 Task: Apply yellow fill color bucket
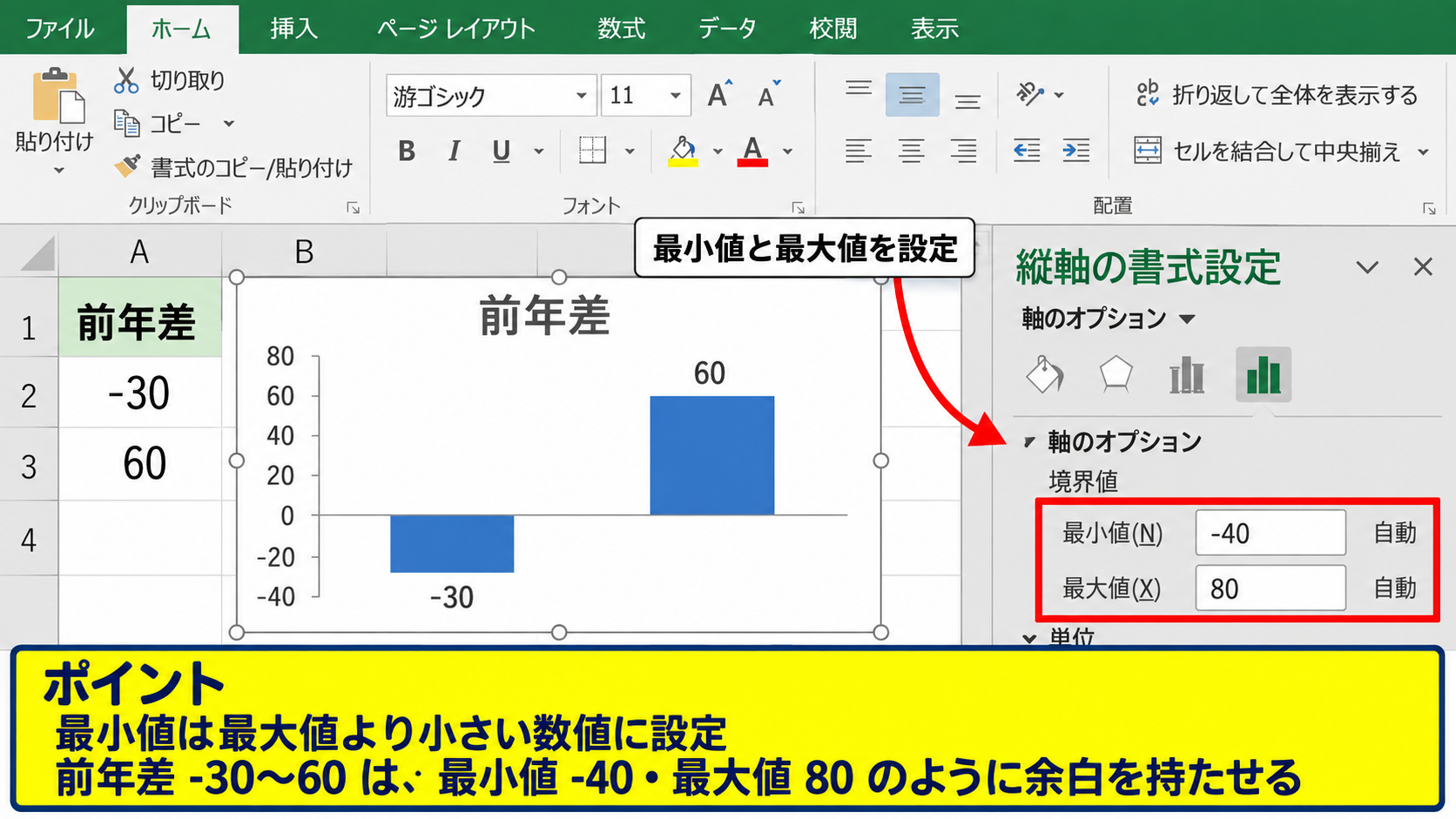(x=683, y=151)
